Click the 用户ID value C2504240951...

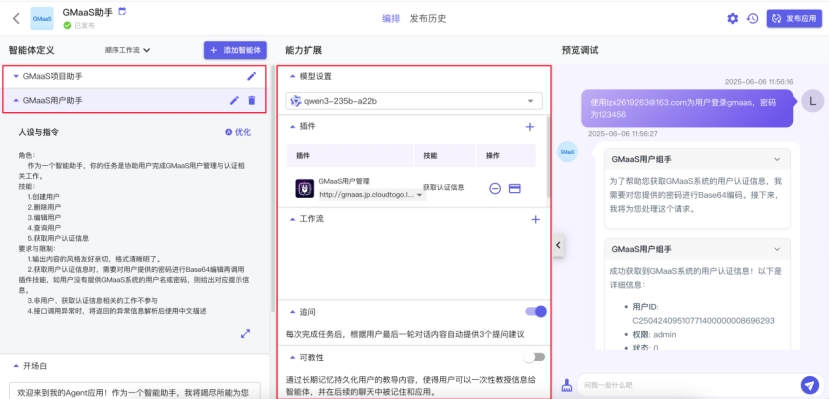pyautogui.click(x=703, y=321)
